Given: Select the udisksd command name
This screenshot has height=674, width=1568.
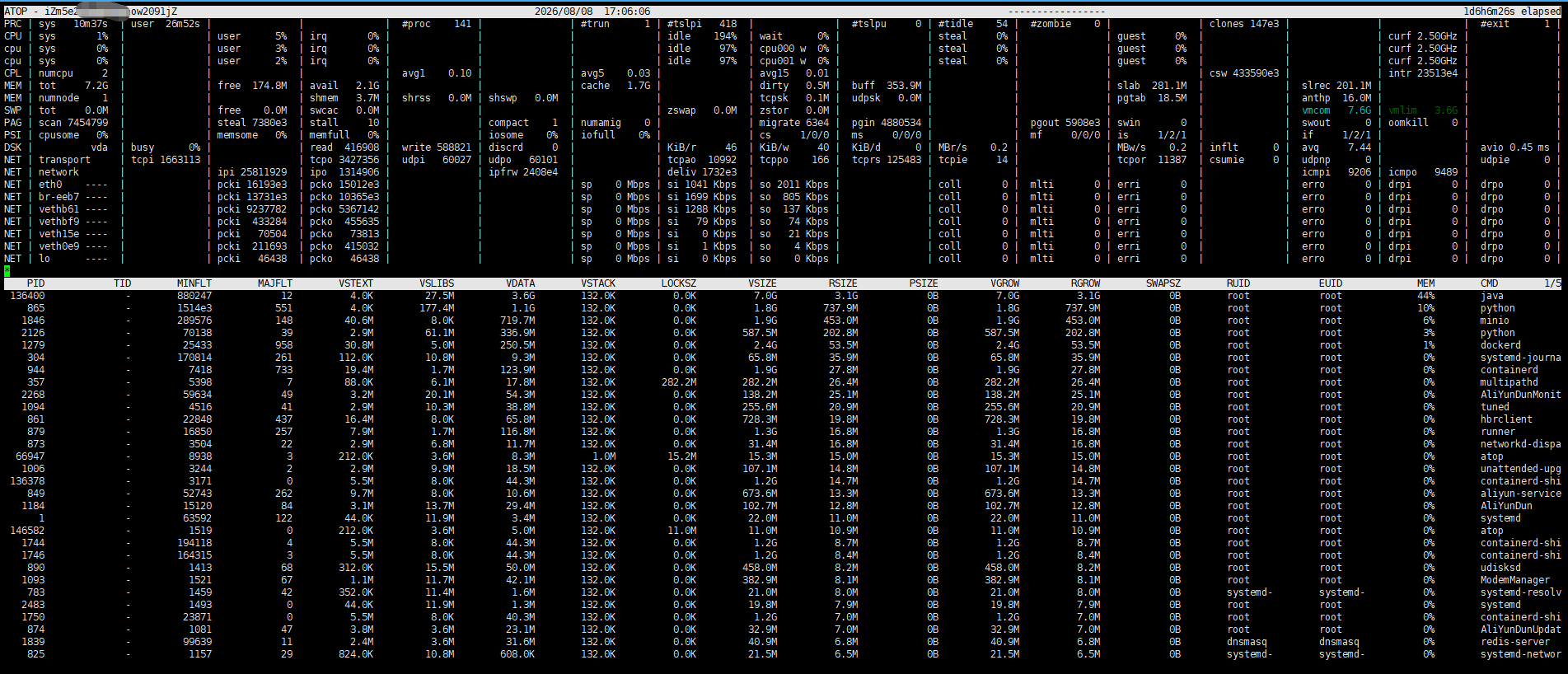Looking at the screenshot, I should point(1500,568).
